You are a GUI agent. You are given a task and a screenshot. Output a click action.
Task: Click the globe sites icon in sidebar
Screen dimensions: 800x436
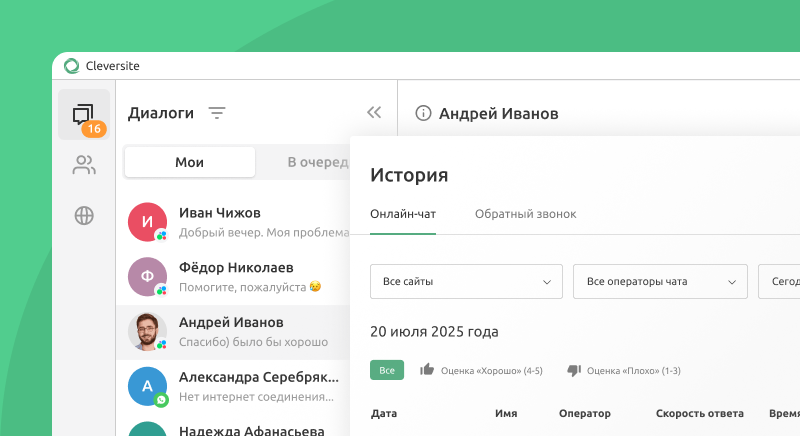(x=84, y=215)
